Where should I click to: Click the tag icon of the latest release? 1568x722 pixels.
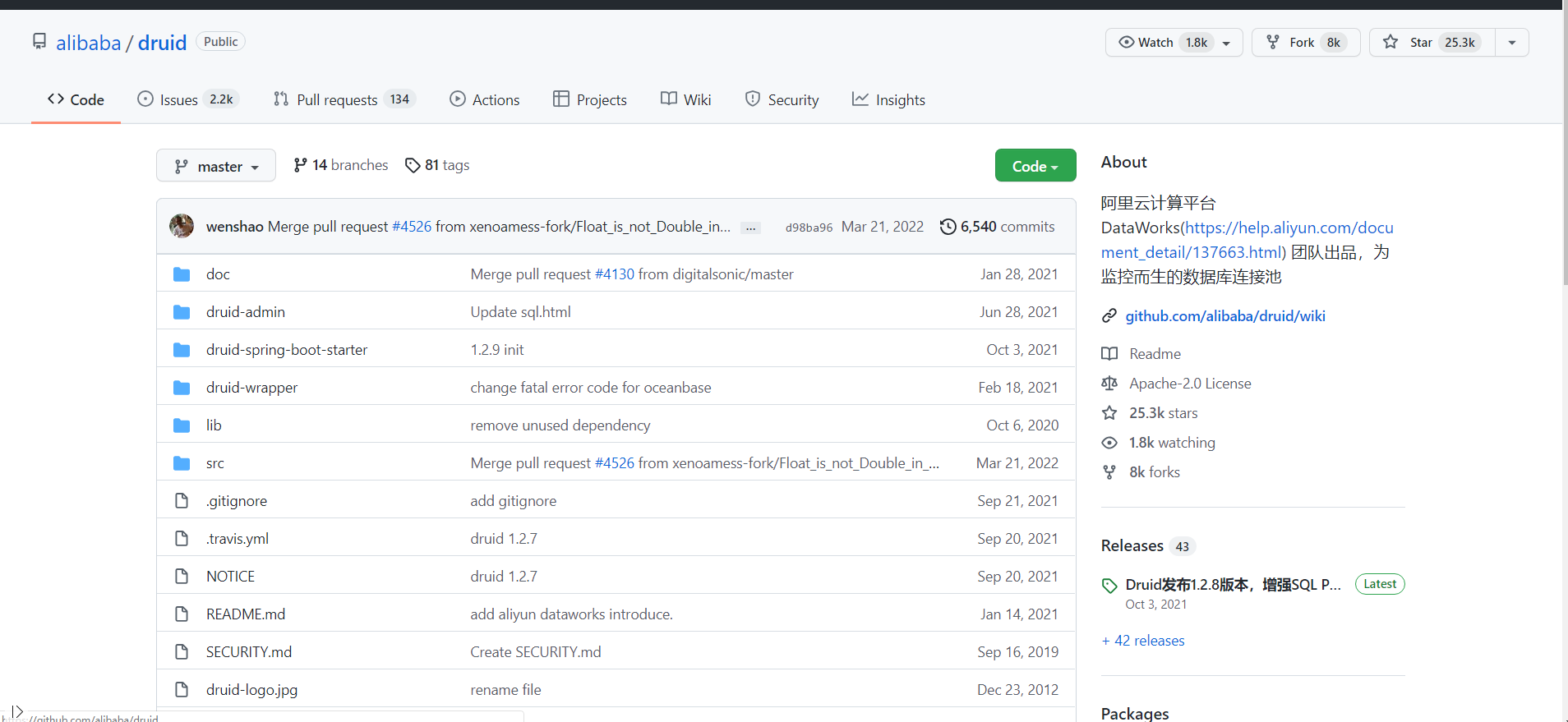pos(1109,586)
